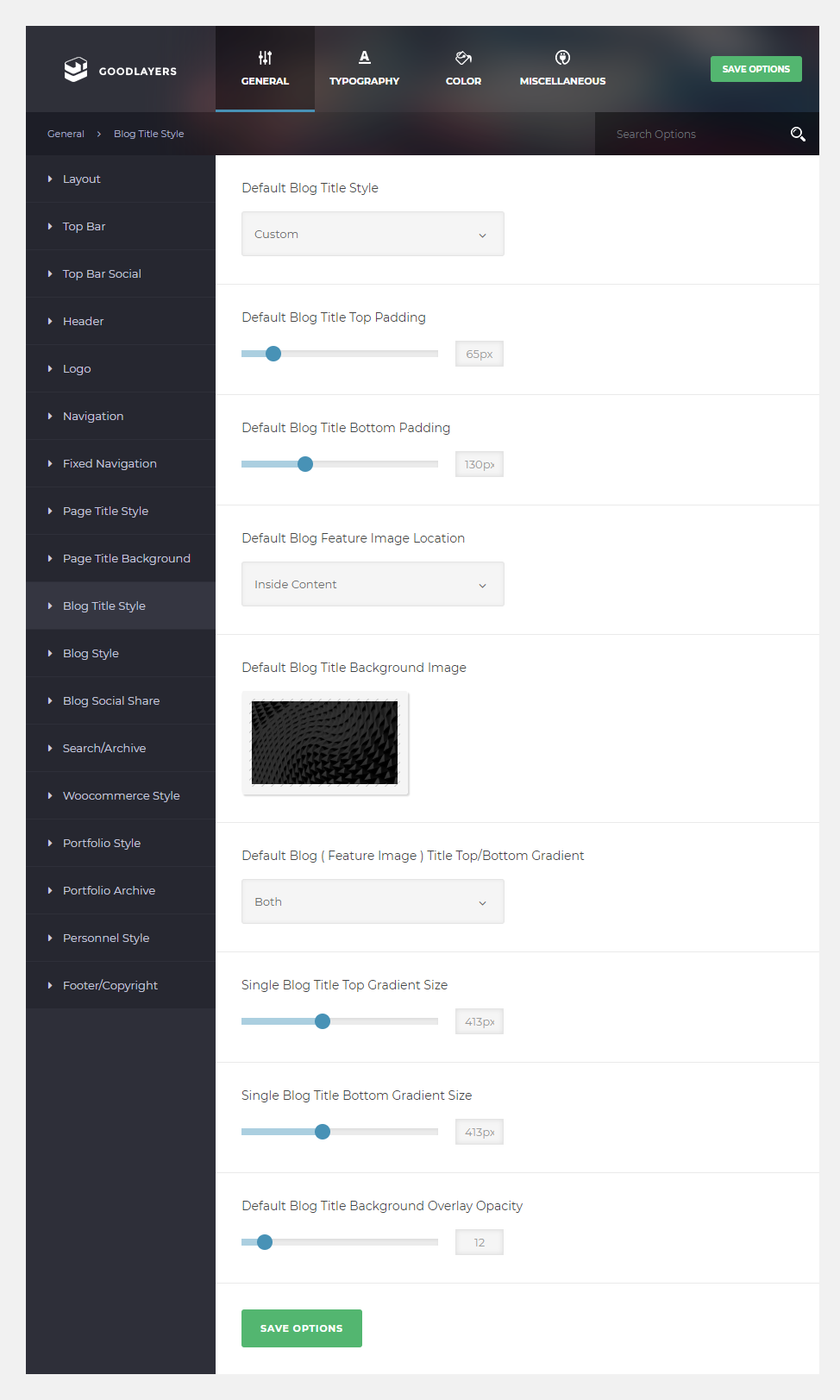Open the Page Title Background section
Viewport: 840px width, 1400px height.
point(121,558)
